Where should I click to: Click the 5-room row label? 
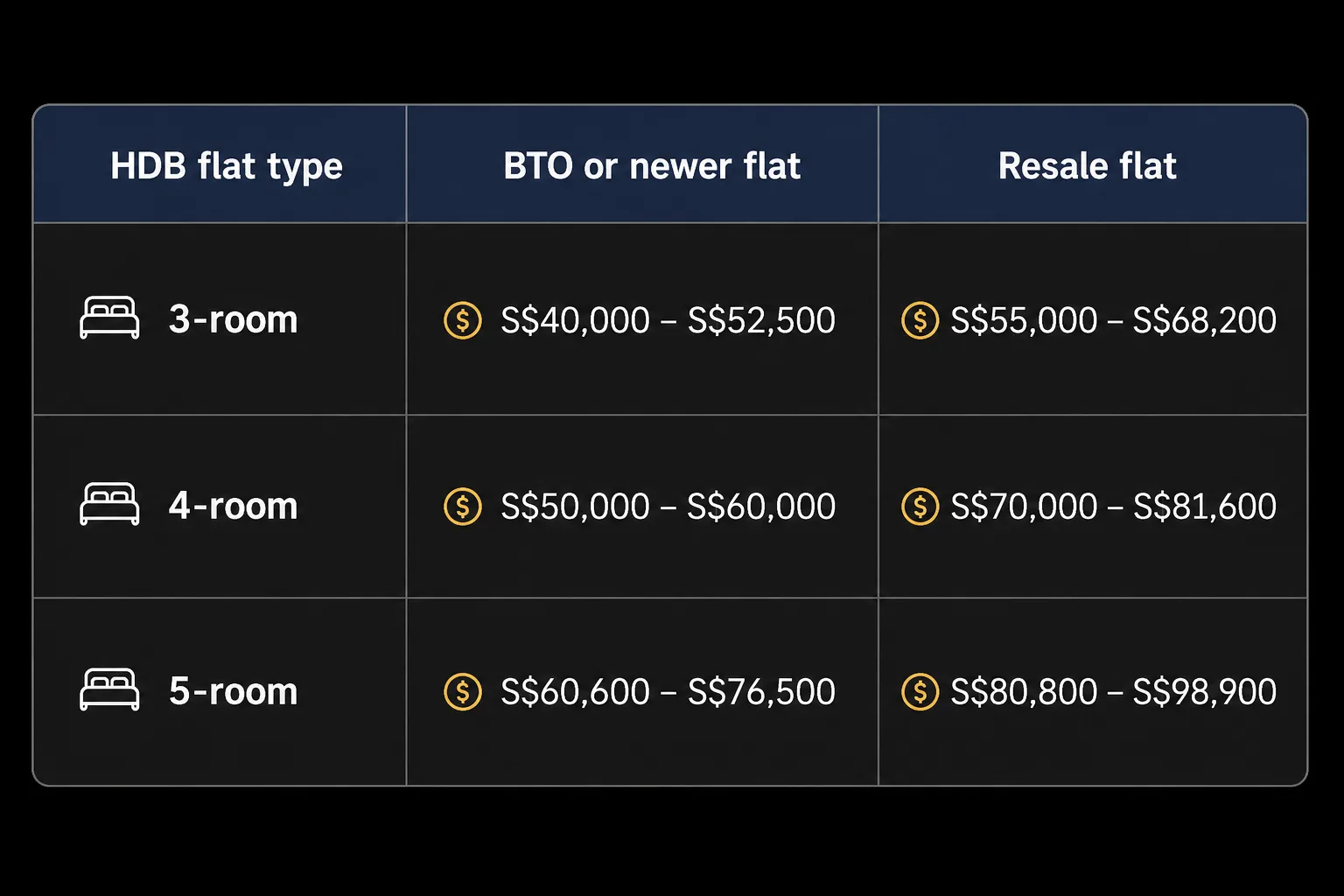[234, 692]
